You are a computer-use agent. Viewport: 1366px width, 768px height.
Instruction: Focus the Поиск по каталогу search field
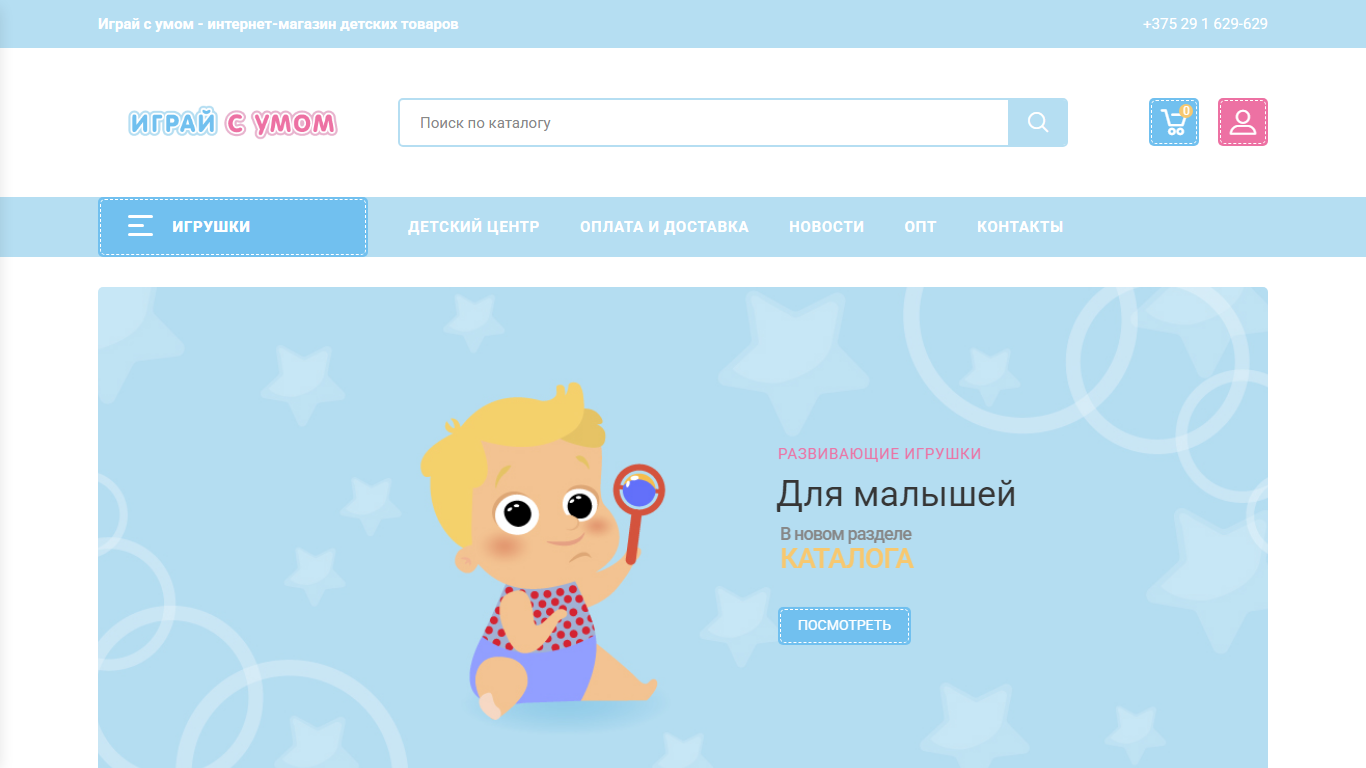pos(703,122)
